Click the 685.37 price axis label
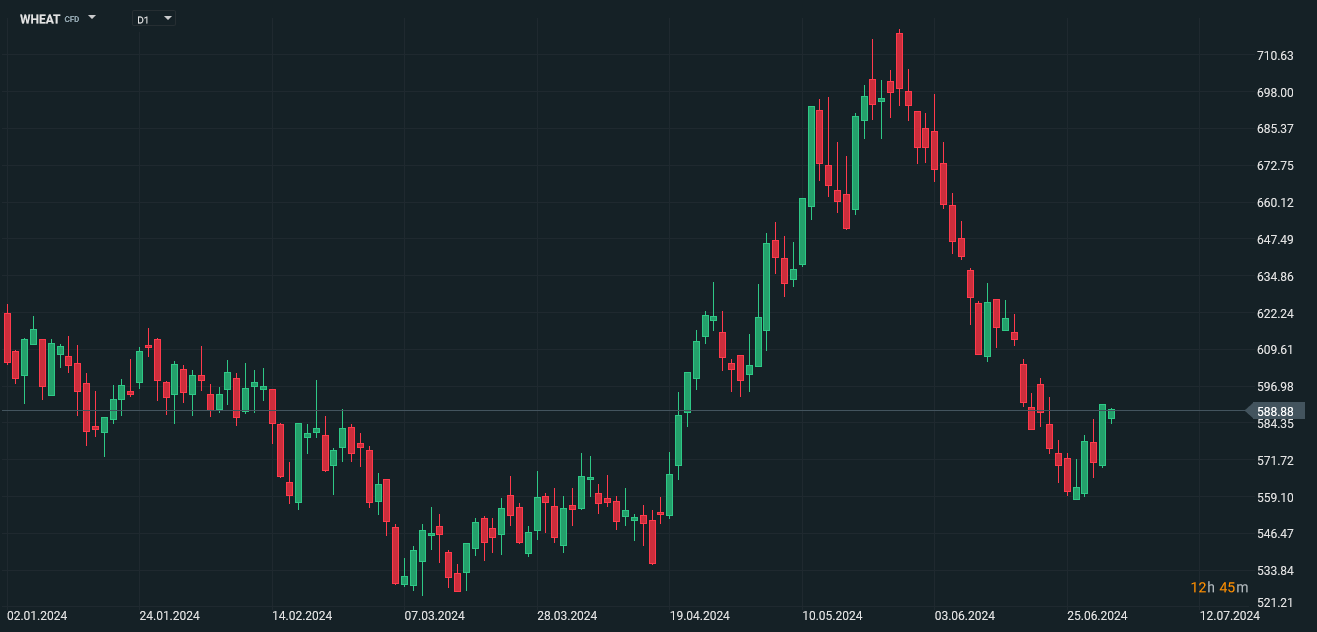 pos(1275,129)
